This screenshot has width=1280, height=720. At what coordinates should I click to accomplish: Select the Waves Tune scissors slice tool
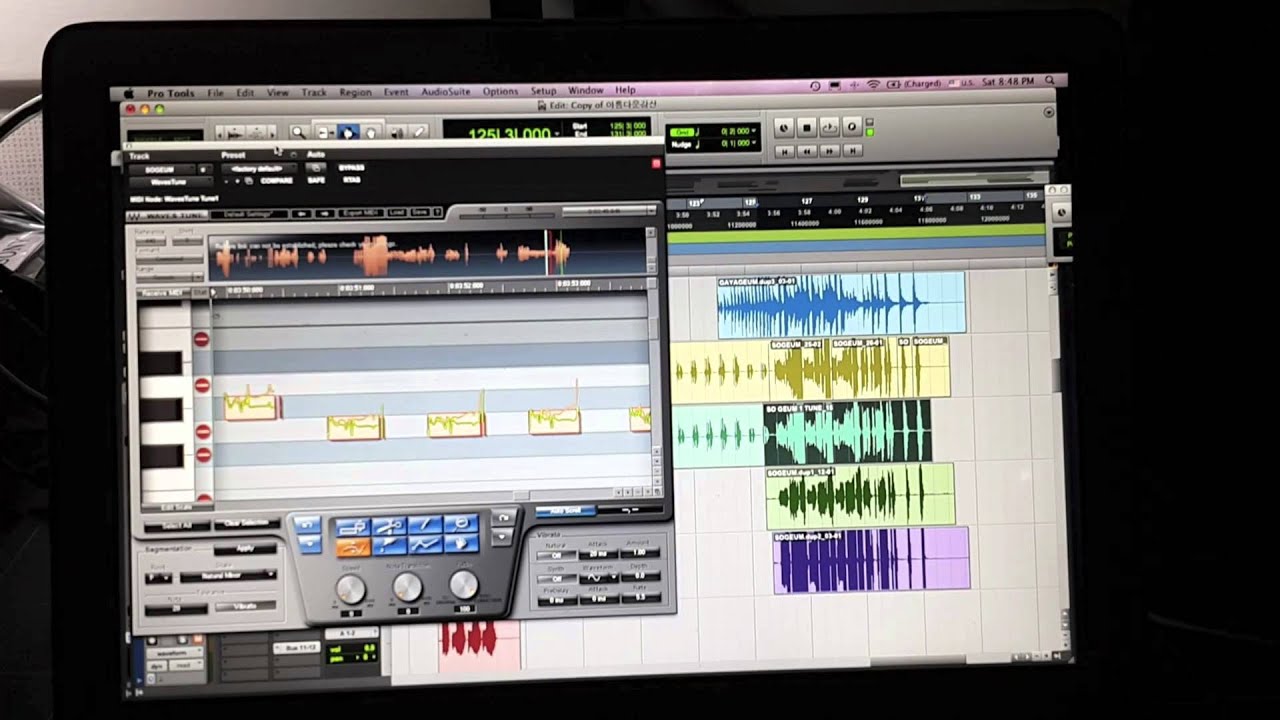click(x=389, y=526)
